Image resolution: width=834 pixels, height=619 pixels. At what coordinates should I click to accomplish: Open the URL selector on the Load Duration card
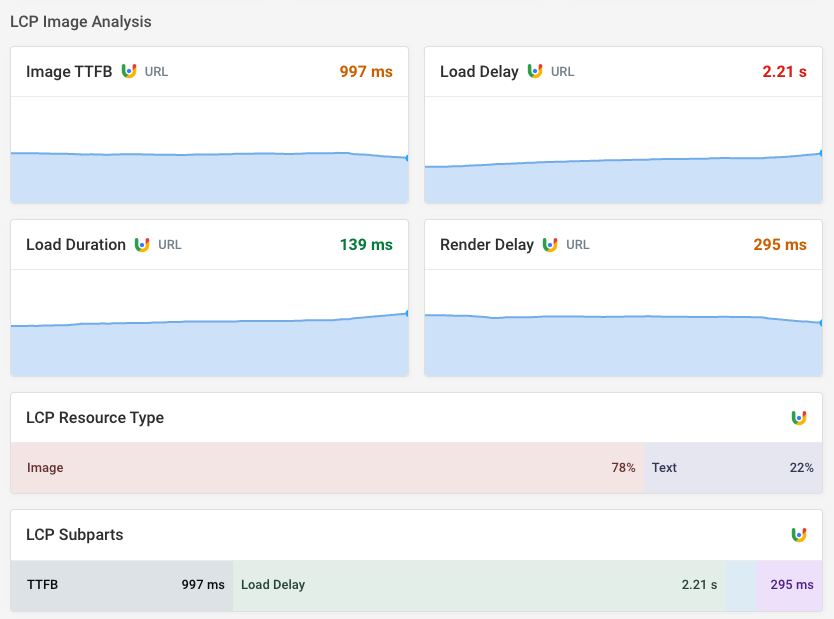coord(169,244)
